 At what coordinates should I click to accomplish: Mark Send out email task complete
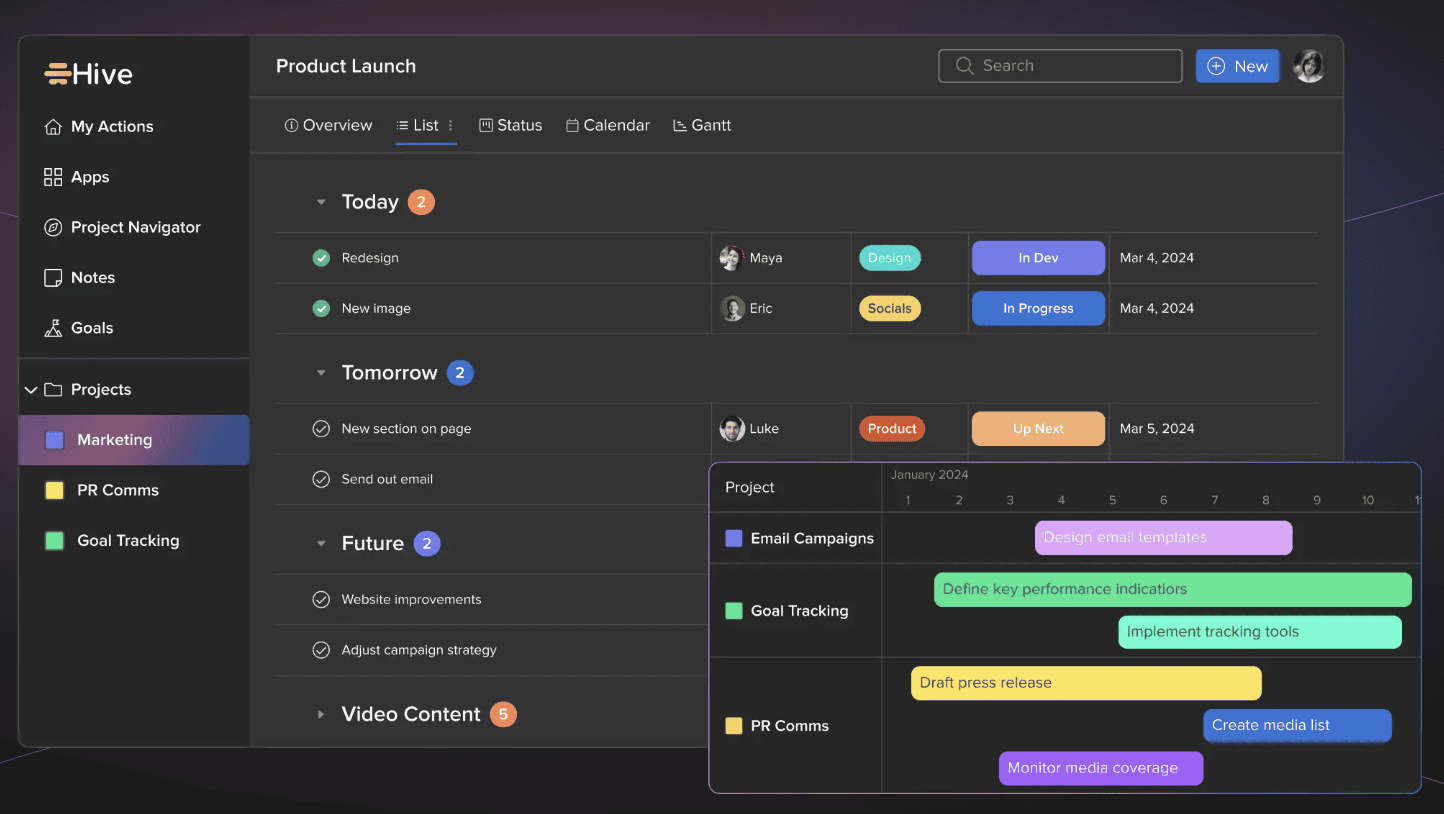pos(321,479)
